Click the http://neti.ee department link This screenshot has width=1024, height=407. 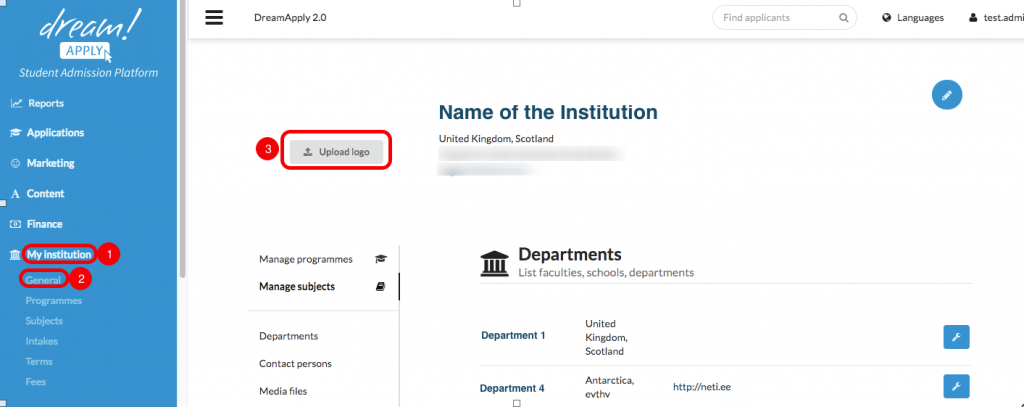[698, 384]
